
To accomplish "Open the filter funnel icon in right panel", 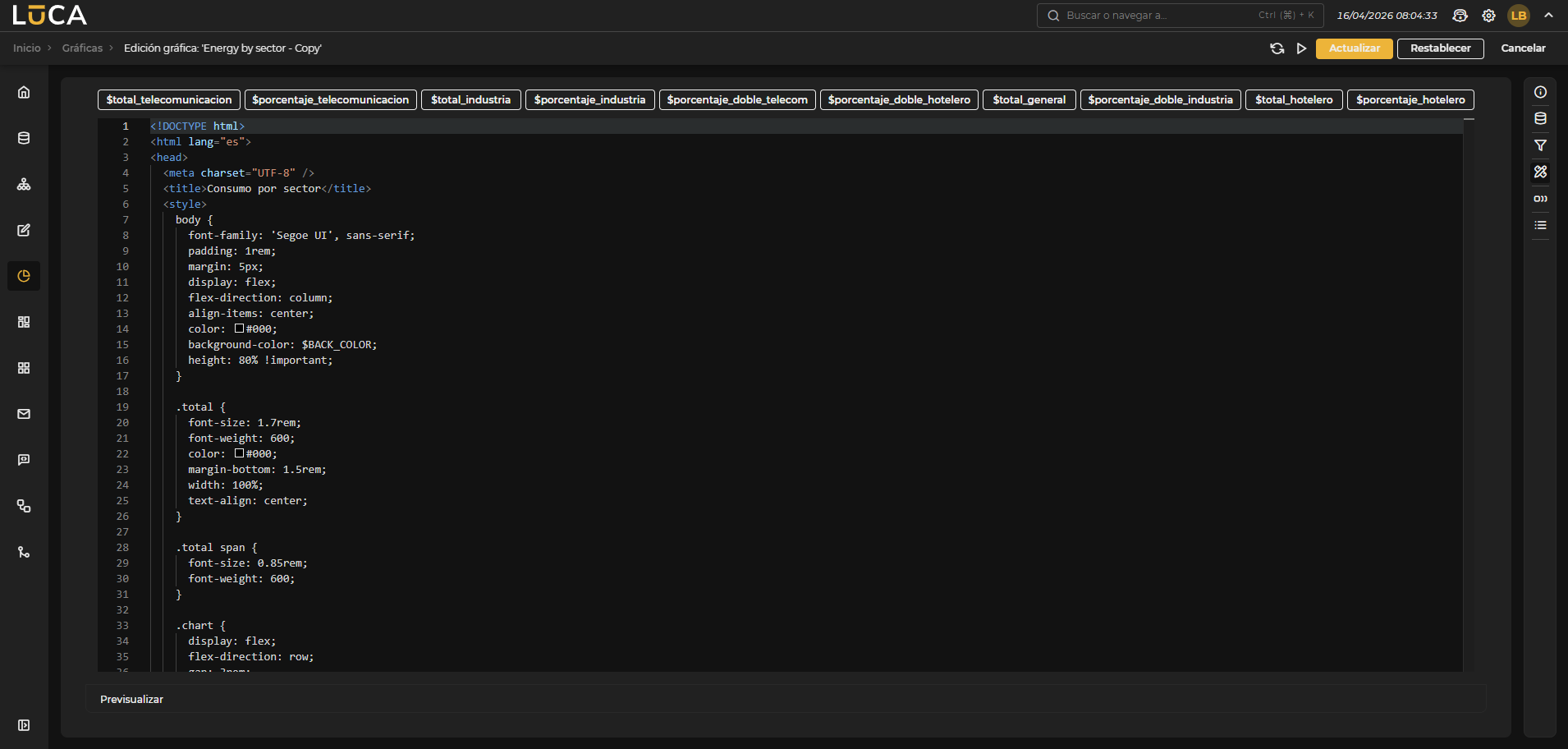I will click(1540, 145).
